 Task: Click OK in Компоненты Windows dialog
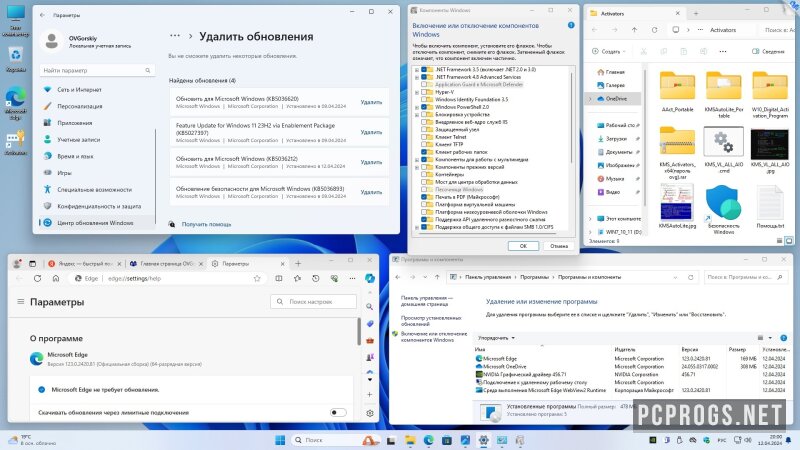[523, 246]
